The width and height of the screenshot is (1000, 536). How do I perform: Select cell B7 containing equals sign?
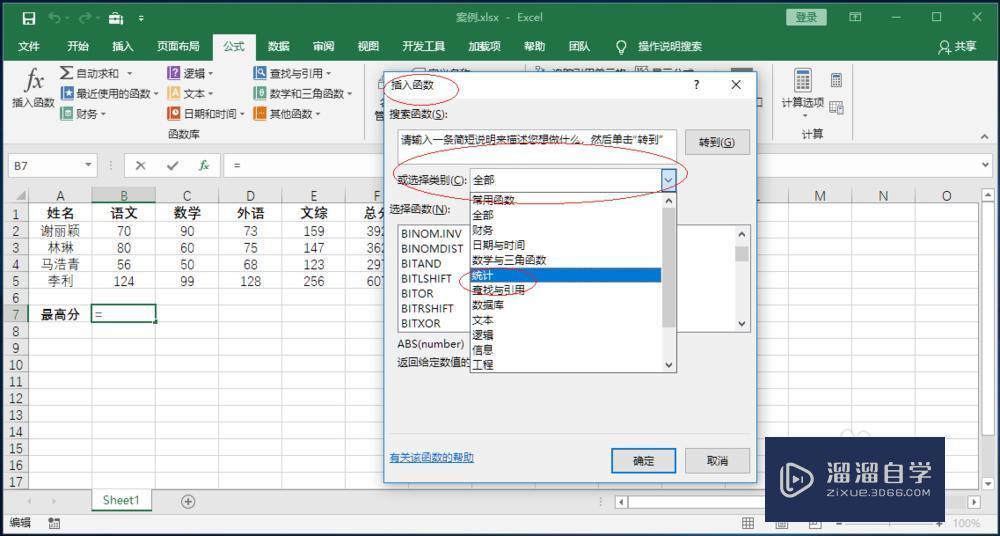[124, 313]
